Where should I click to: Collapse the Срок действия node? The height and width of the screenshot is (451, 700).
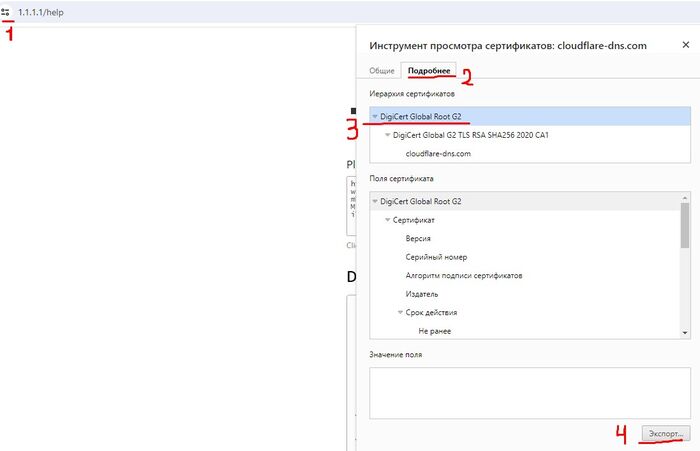399,313
